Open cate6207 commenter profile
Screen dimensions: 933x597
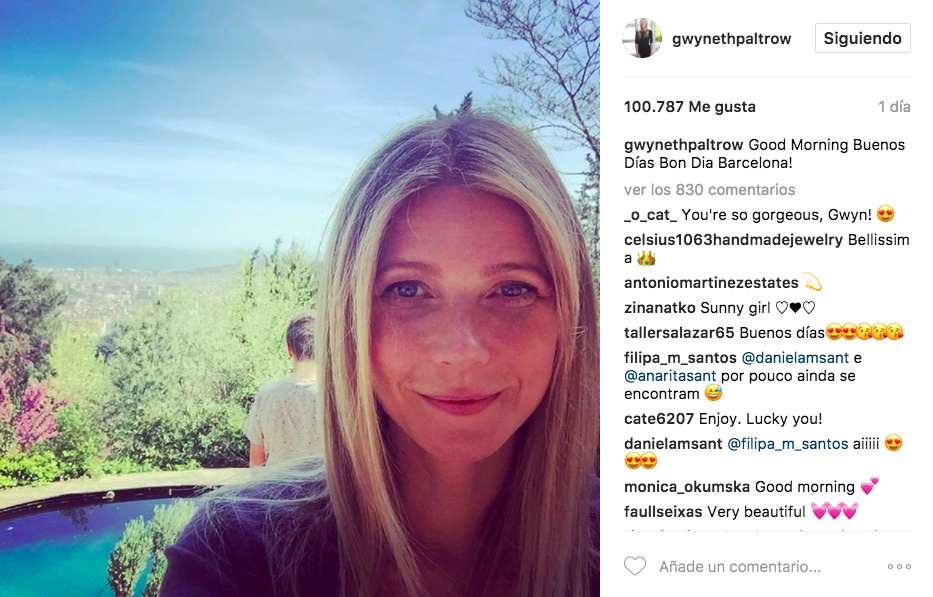pos(659,419)
